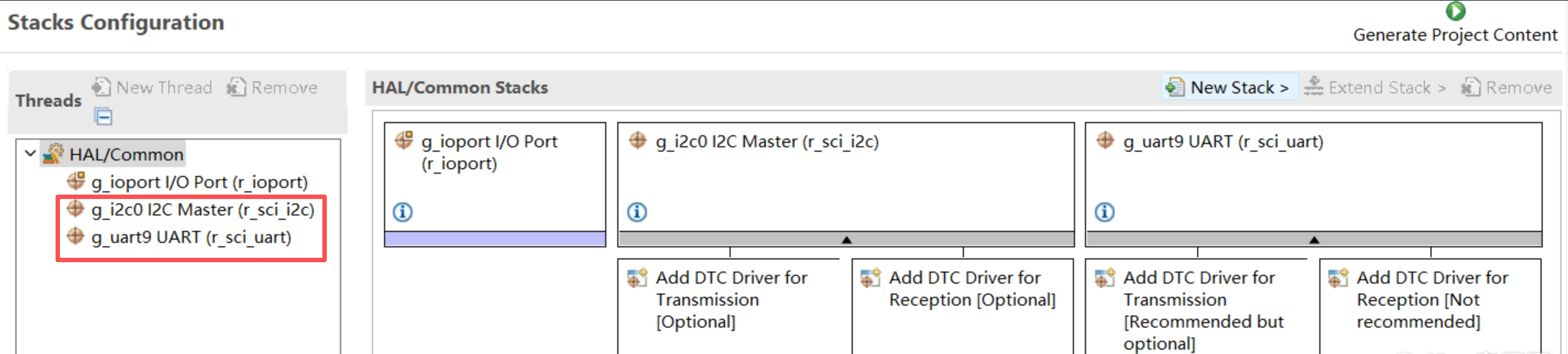Collapse the g_i2c0 stack with the triangle
Screen dimensions: 1568x354
coord(846,240)
